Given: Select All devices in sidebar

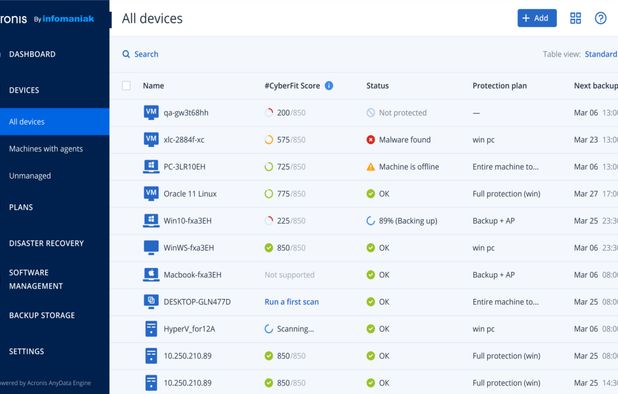Looking at the screenshot, I should [x=54, y=122].
